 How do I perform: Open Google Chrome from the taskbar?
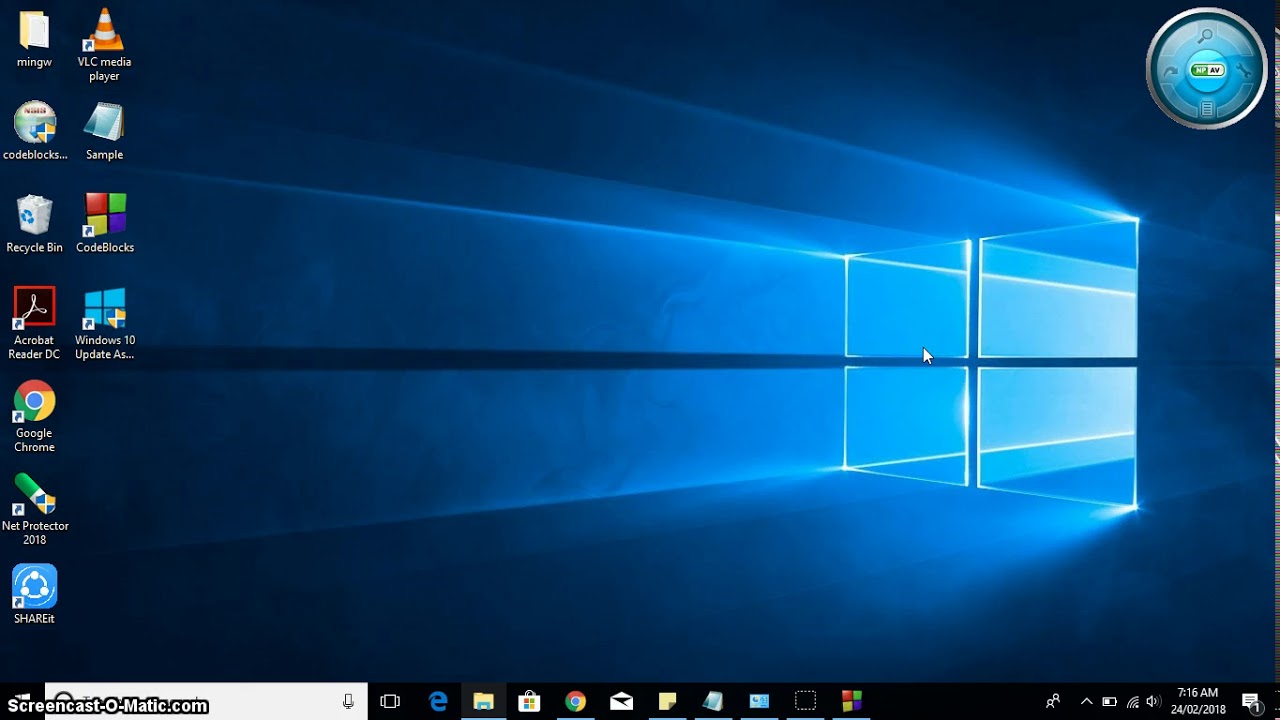click(575, 701)
